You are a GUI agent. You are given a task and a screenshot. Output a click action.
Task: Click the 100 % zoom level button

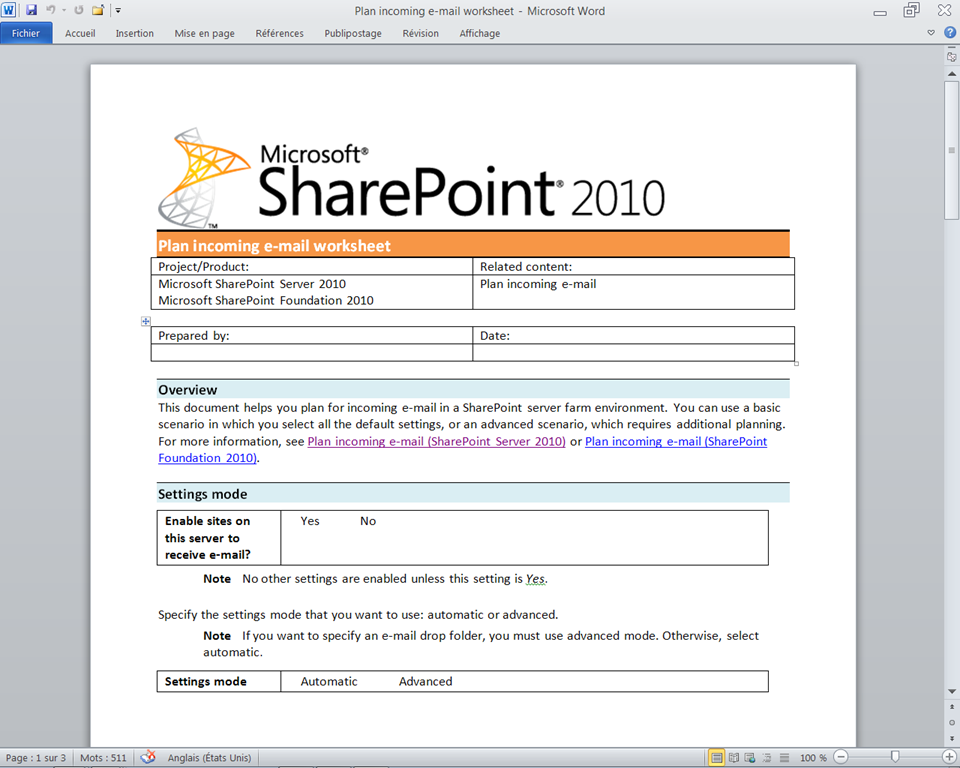(x=813, y=758)
